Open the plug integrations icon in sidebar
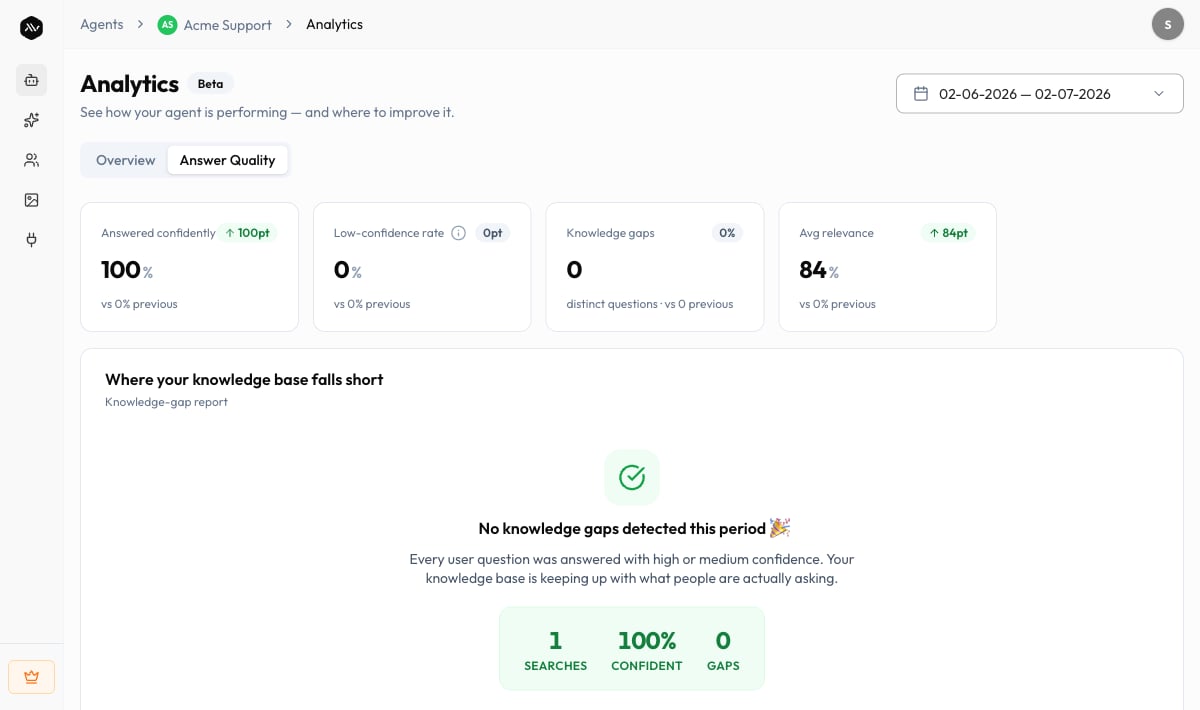This screenshot has height=710, width=1200. click(31, 240)
